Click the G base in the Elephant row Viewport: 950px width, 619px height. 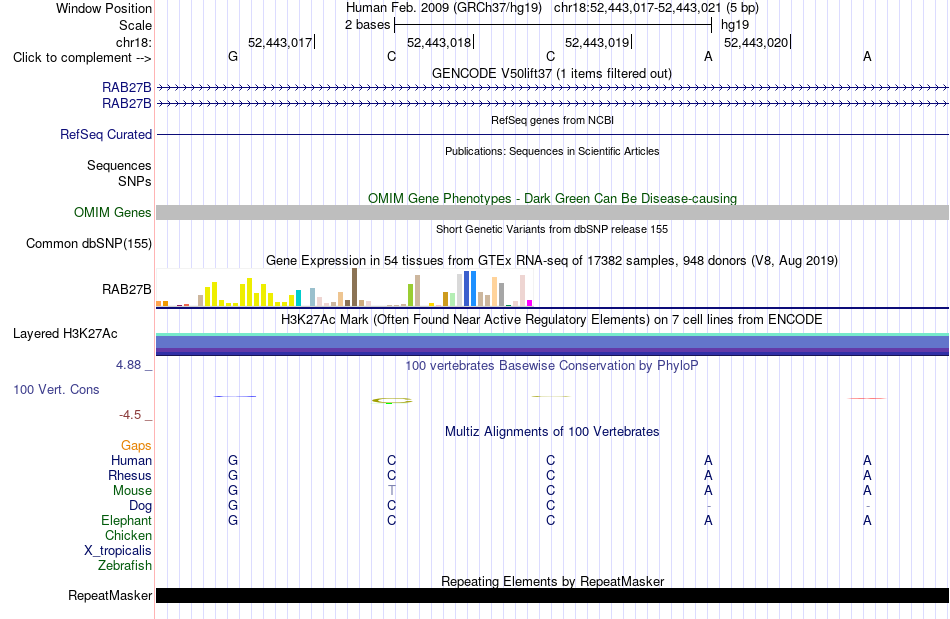[233, 520]
